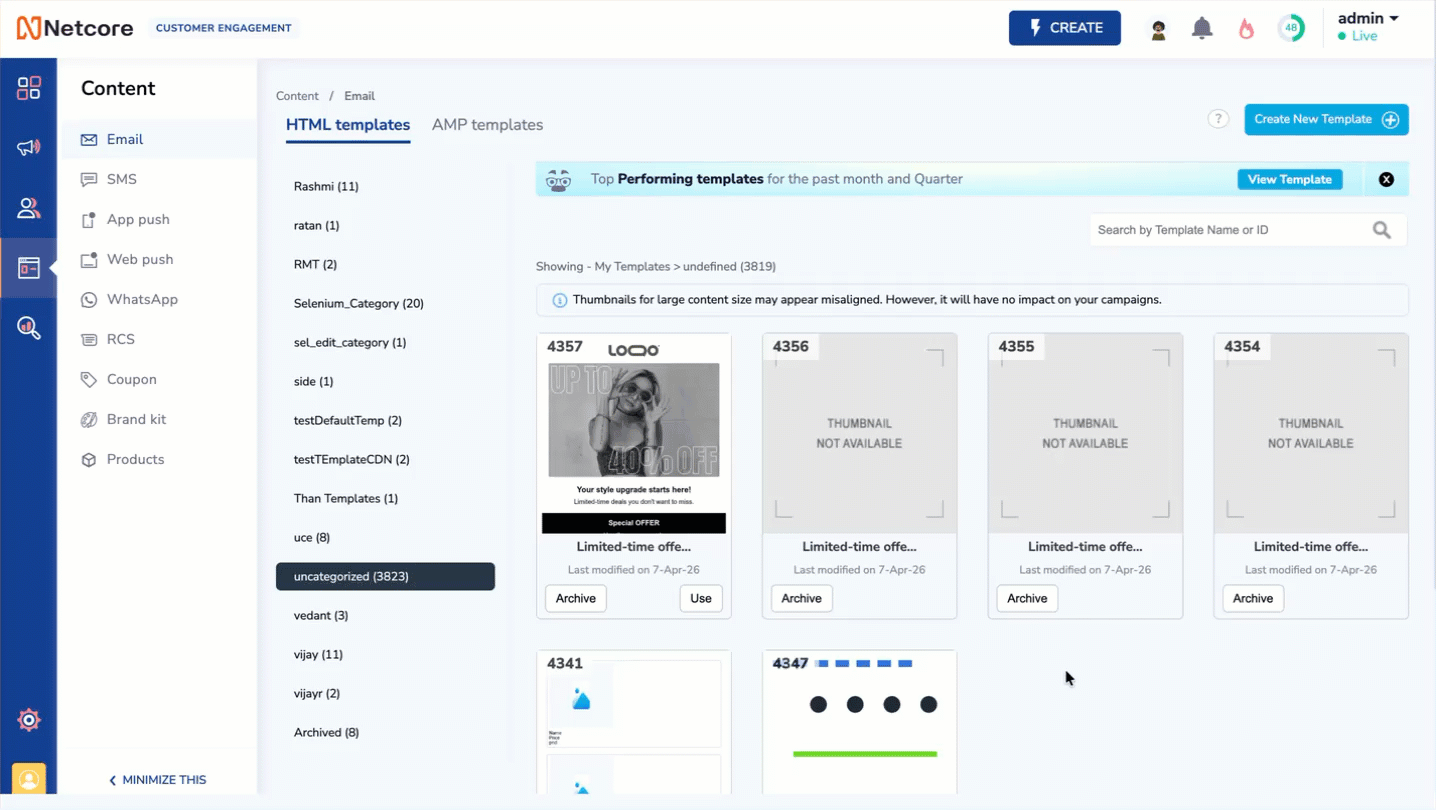
Task: Open template 4355 thumbnail
Action: pyautogui.click(x=1085, y=434)
